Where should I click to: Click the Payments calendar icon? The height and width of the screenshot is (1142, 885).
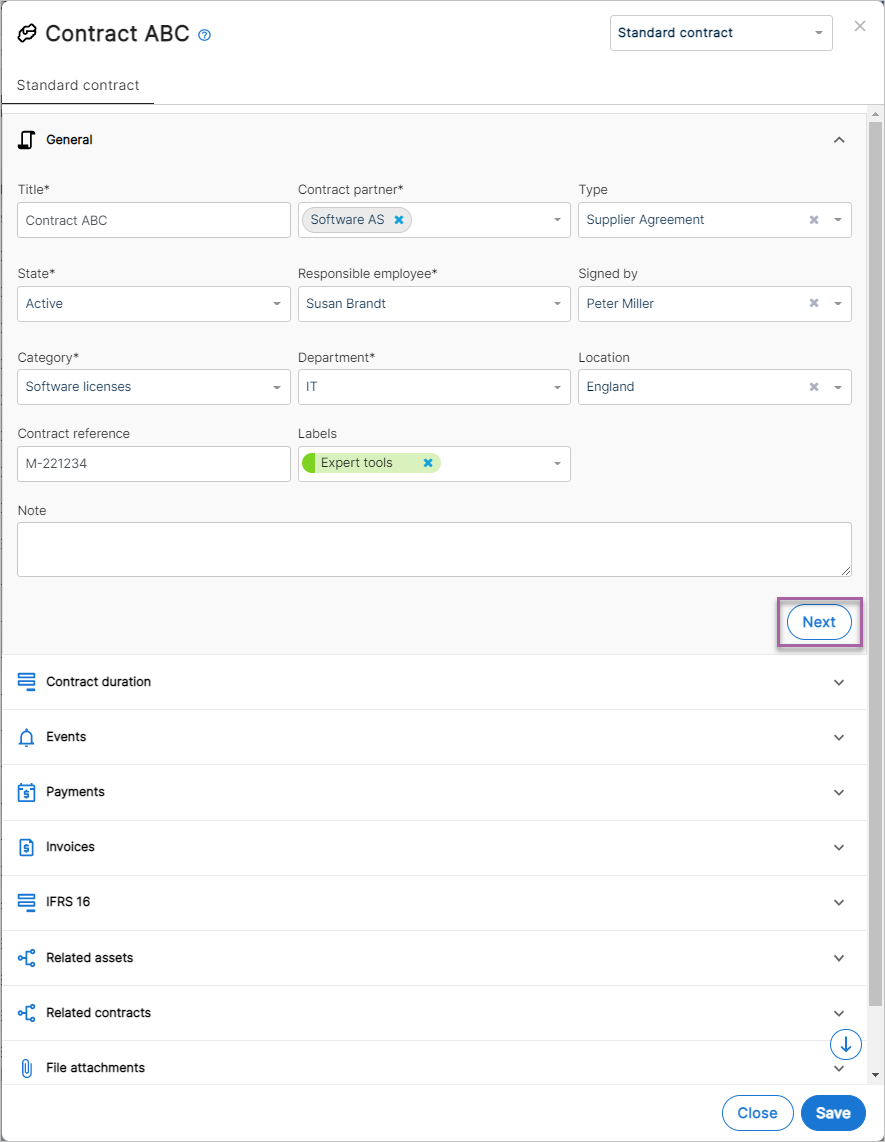pyautogui.click(x=26, y=792)
